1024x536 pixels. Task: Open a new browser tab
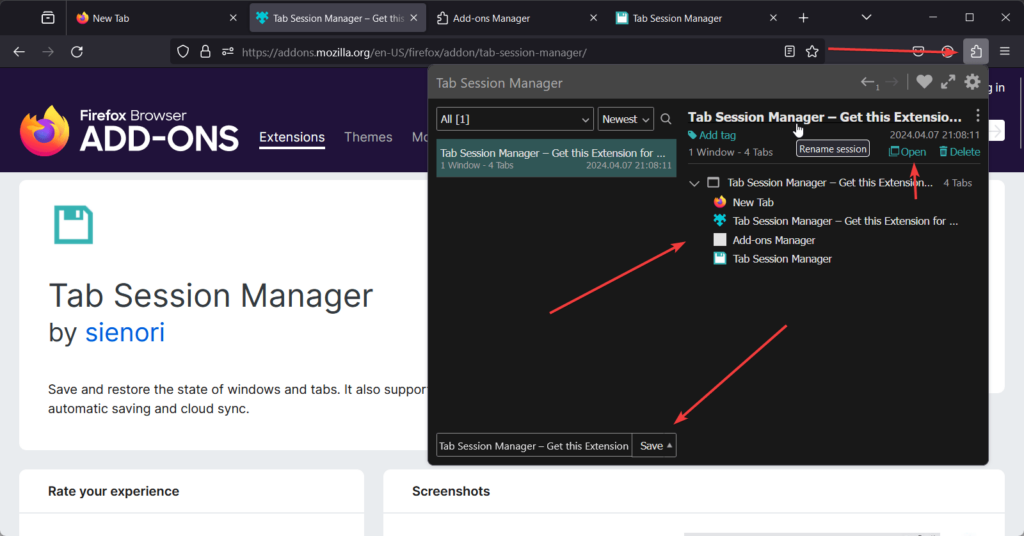pyautogui.click(x=803, y=18)
